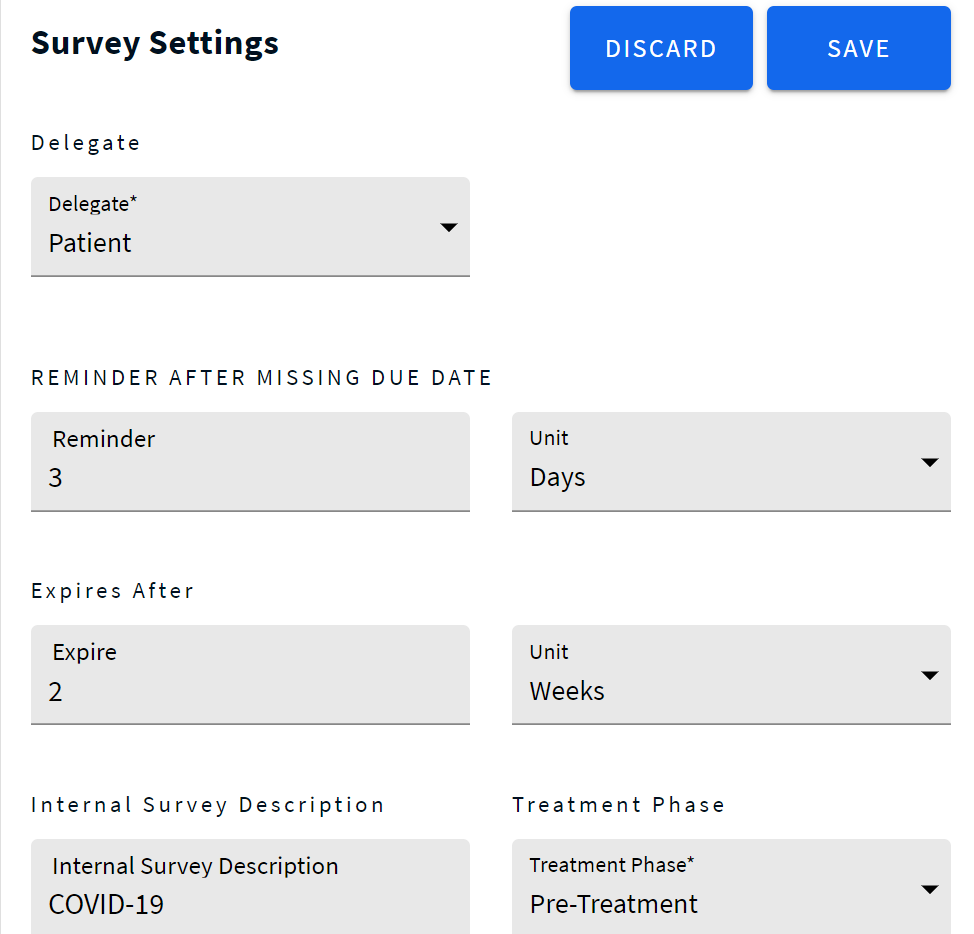The image size is (974, 934).
Task: Focus the COVID-19 description field
Action: (250, 904)
